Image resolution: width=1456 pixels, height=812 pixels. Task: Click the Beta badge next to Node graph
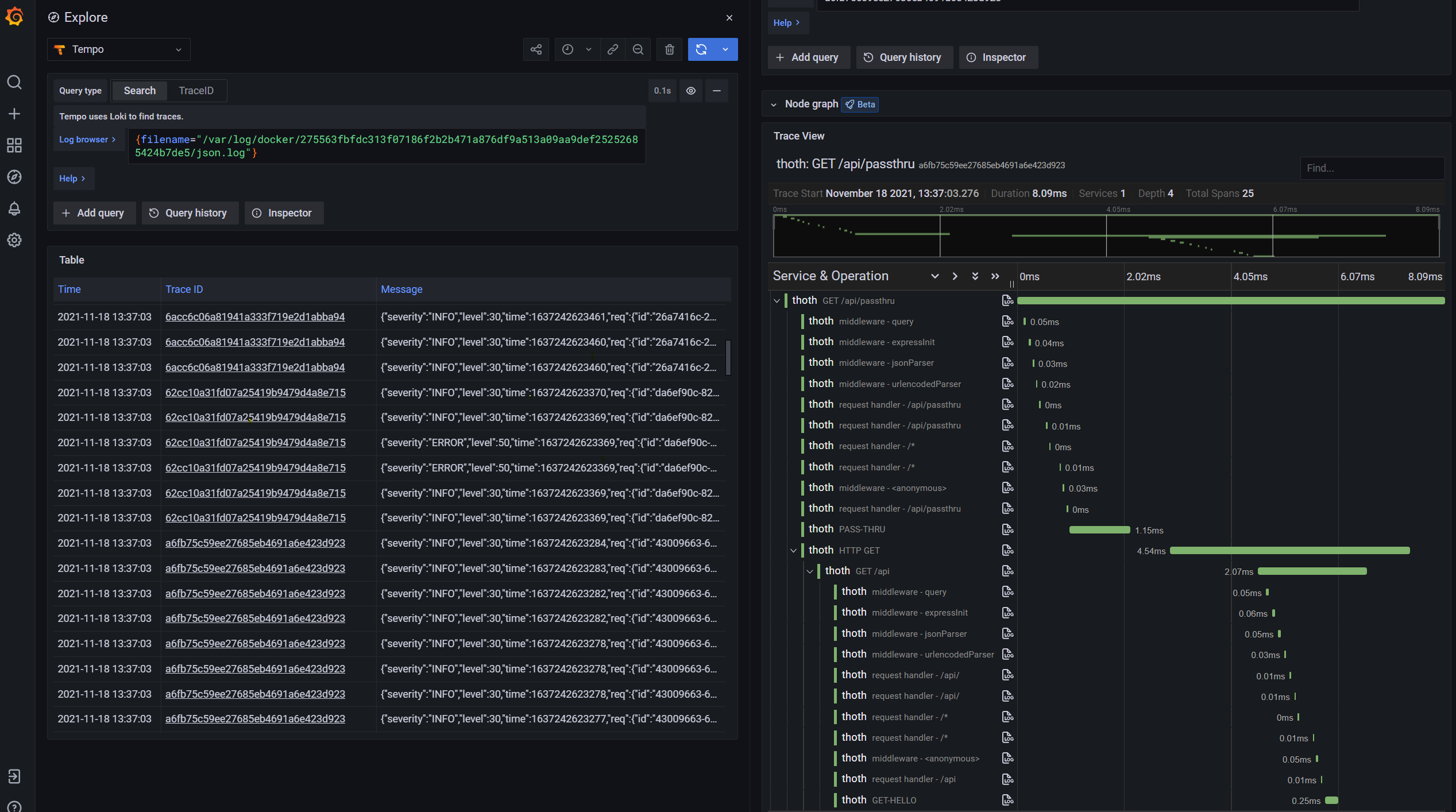(x=860, y=105)
